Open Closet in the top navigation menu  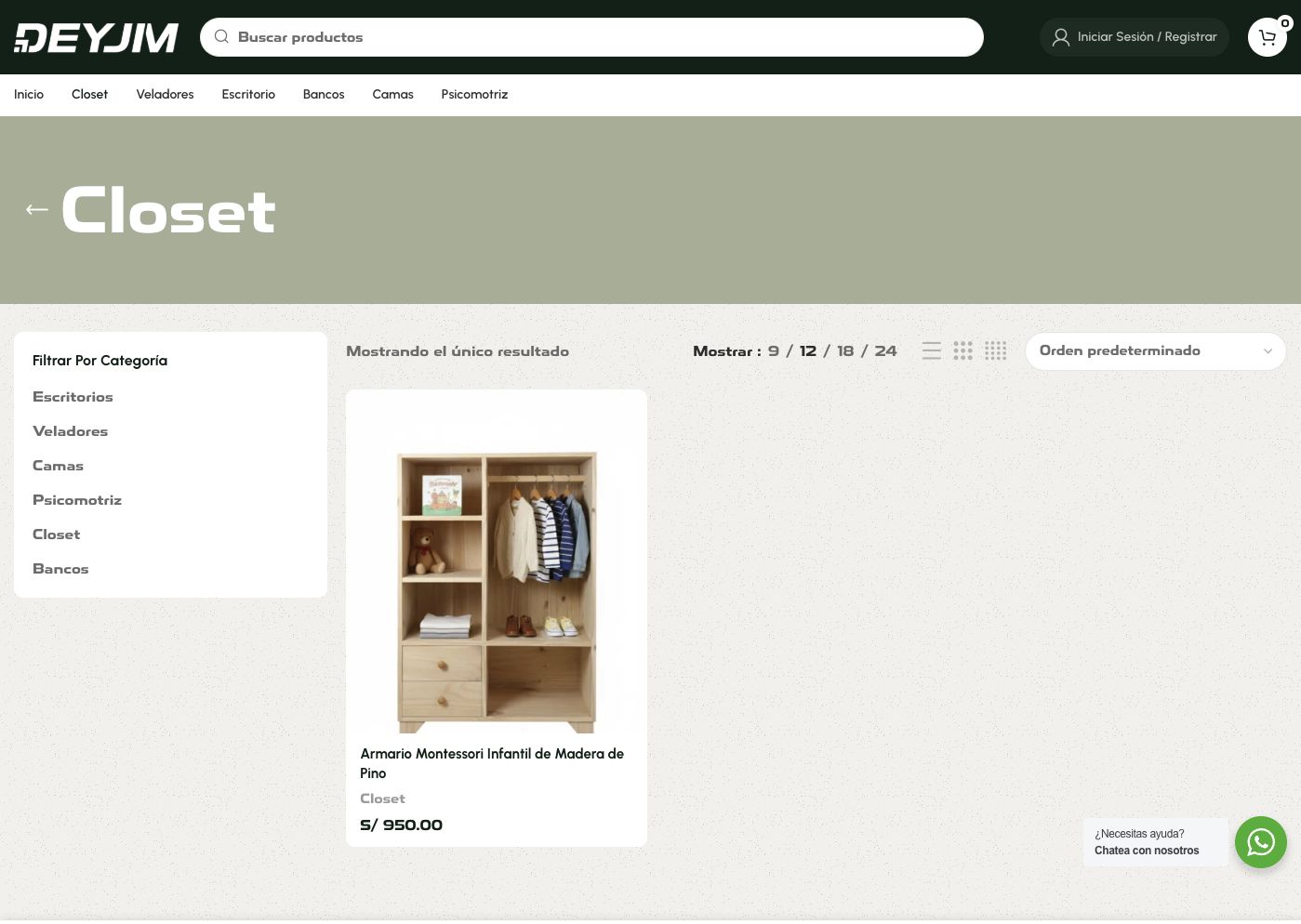(x=89, y=95)
